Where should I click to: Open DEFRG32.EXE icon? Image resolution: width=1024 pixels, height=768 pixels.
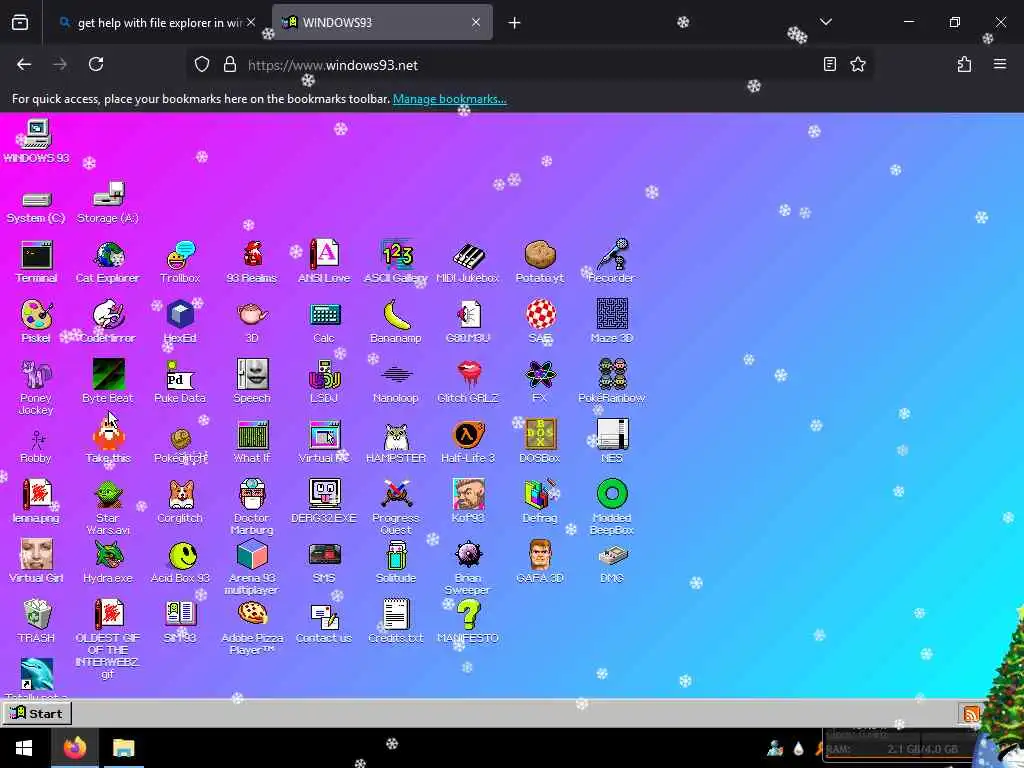[x=325, y=502]
